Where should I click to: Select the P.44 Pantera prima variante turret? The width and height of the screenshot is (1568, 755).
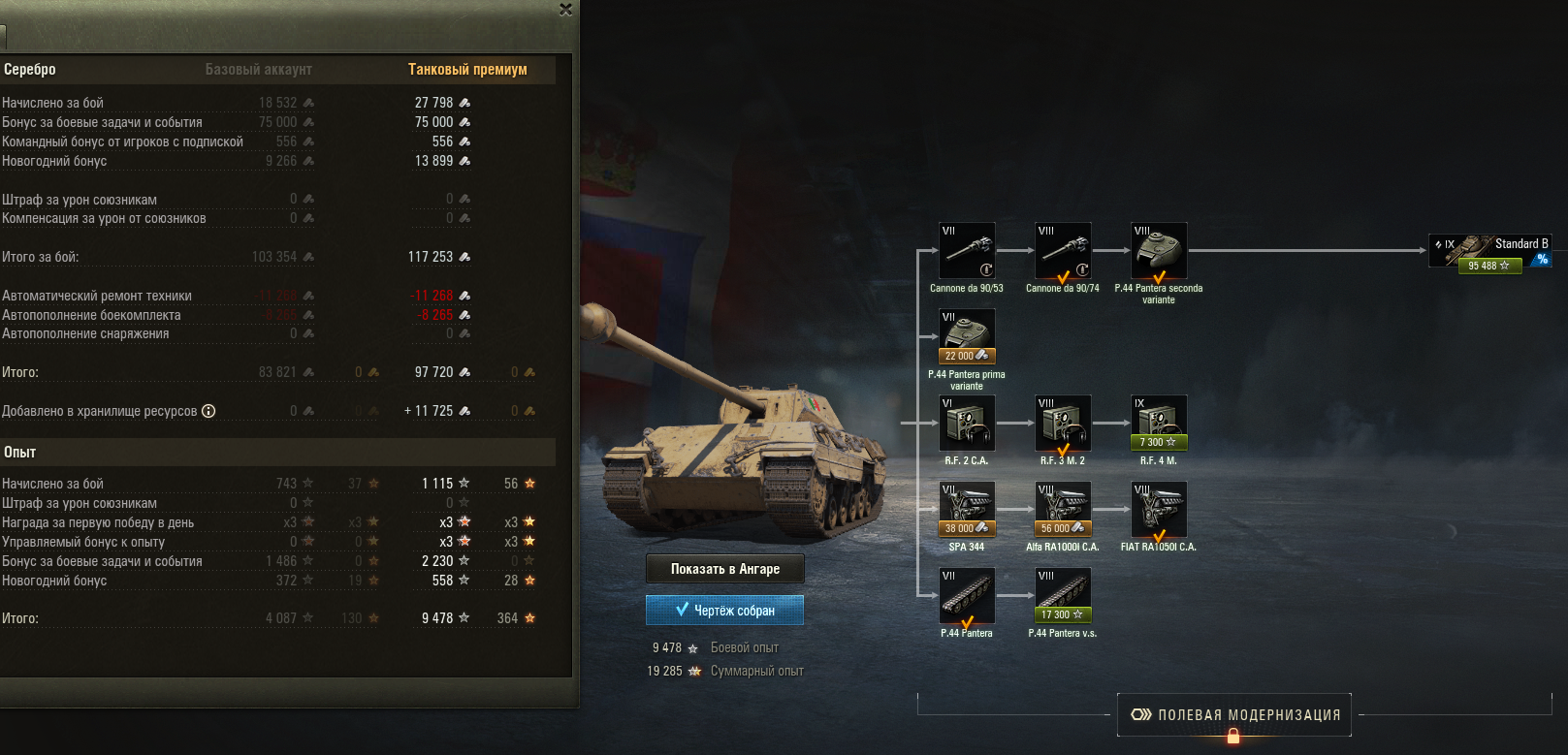point(967,337)
